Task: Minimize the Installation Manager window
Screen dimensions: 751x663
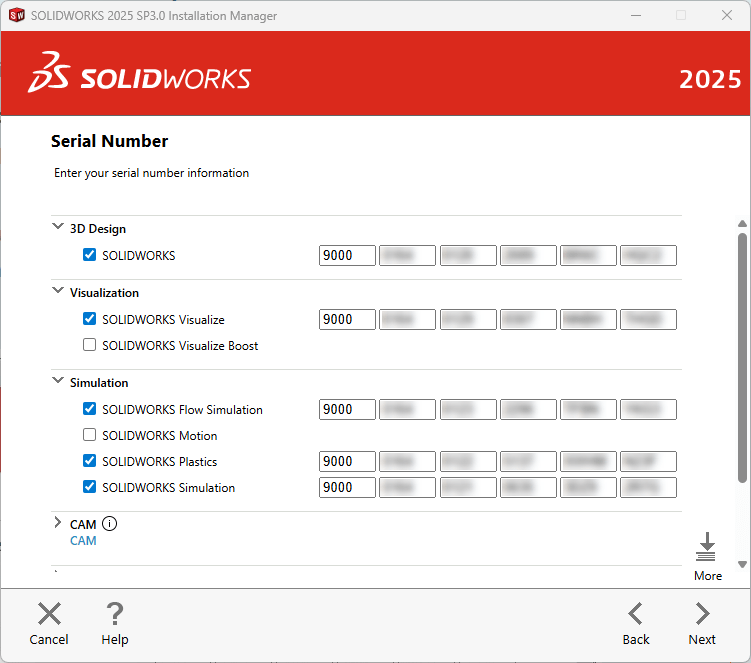Action: 636,15
